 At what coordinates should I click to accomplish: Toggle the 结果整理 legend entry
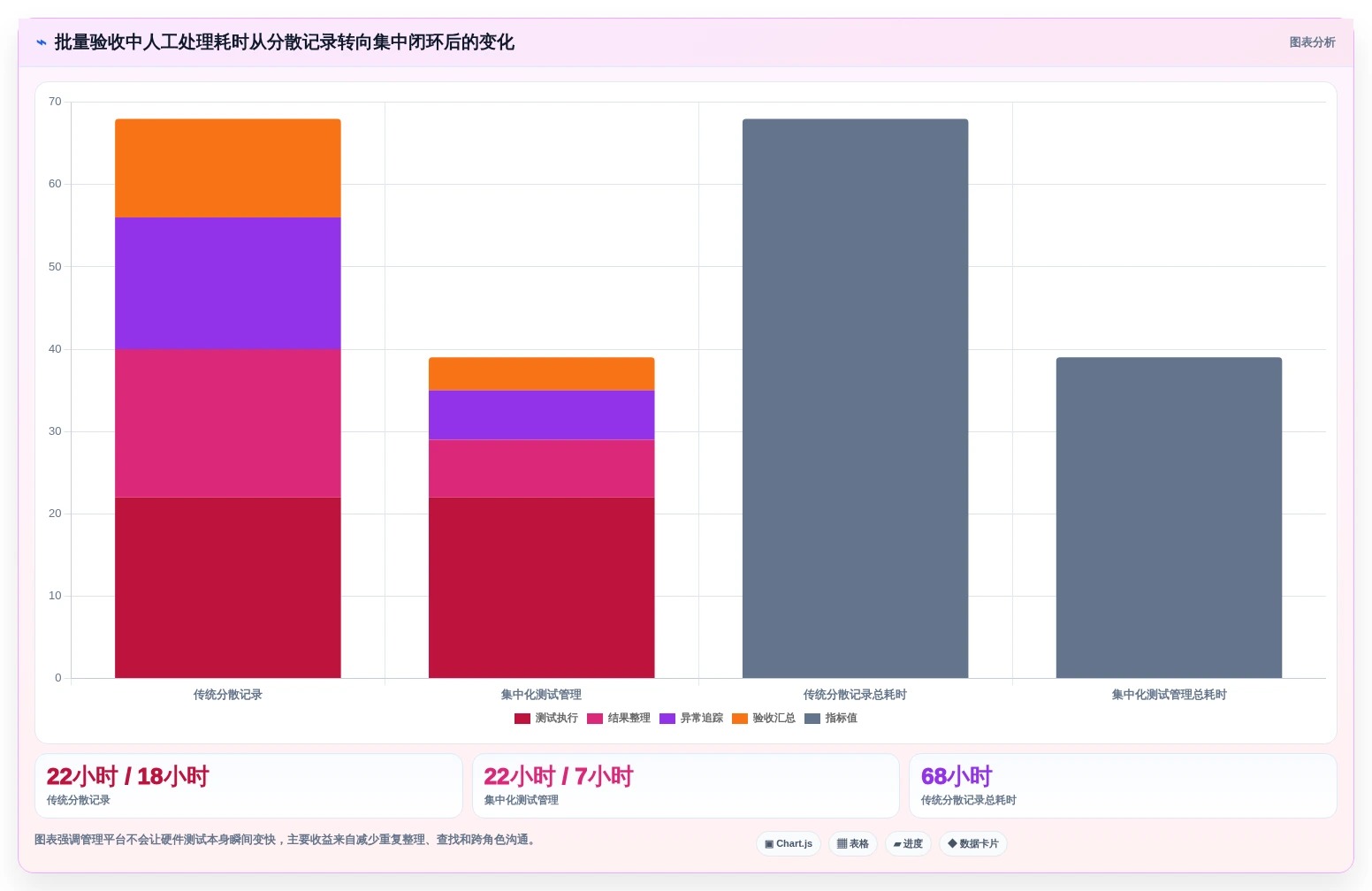click(619, 719)
